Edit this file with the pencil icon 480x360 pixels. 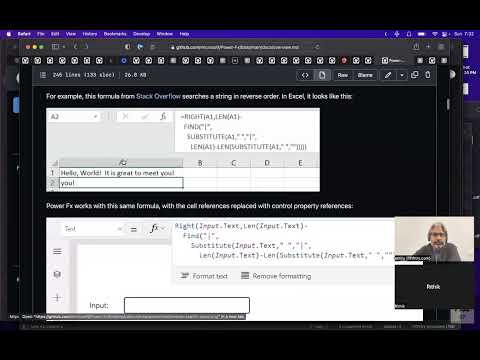click(x=388, y=75)
